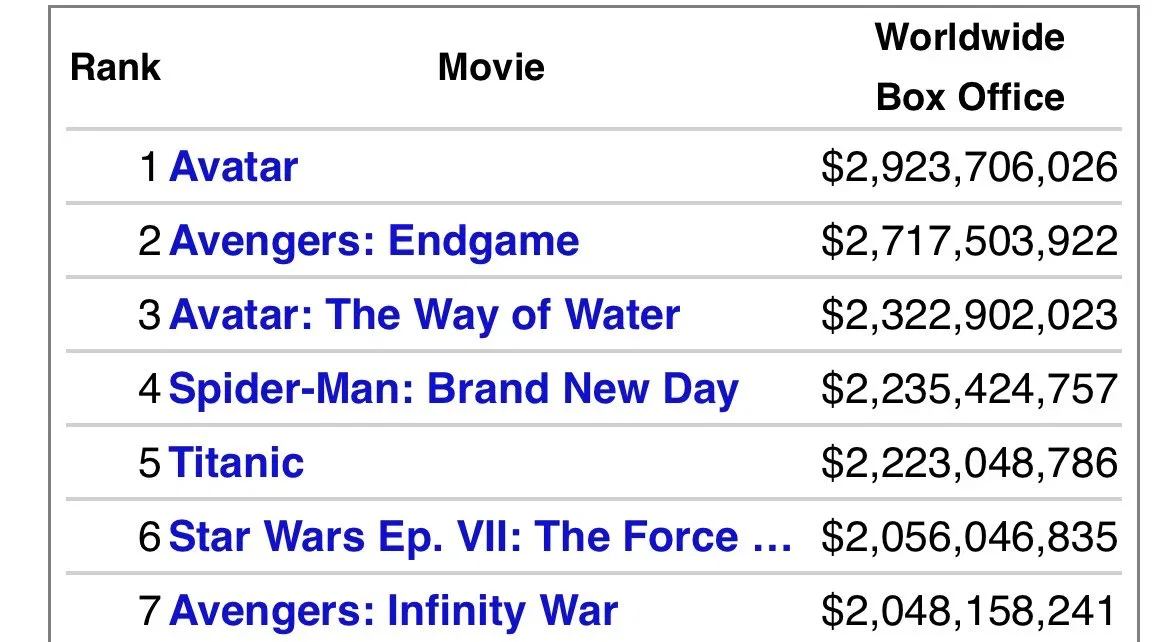Select the $2,322,902,023 box office figure

coord(969,315)
